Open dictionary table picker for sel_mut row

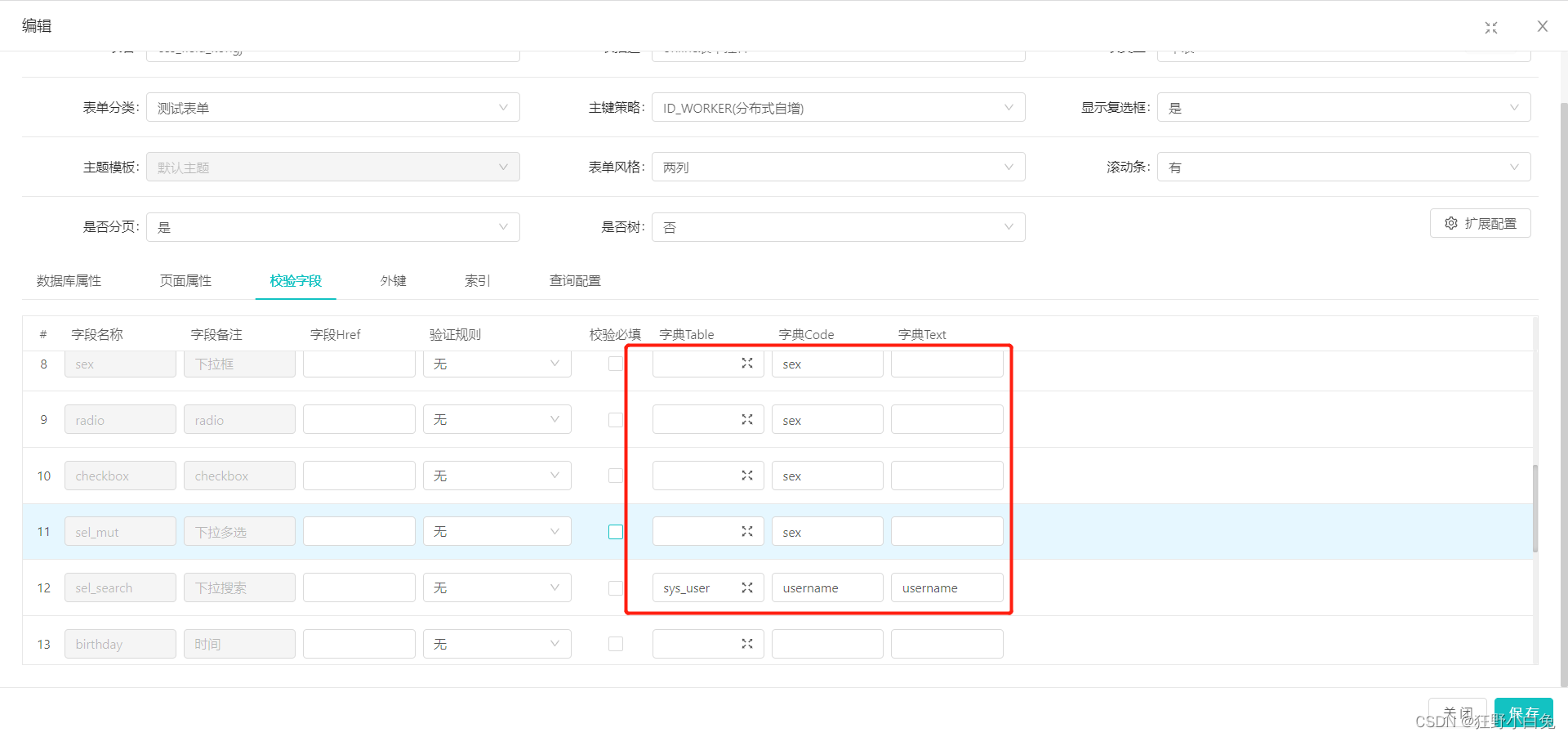tap(746, 531)
